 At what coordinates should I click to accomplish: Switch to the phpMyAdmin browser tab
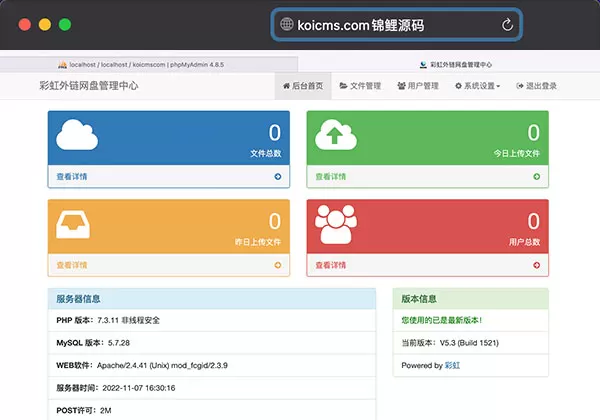coord(150,63)
